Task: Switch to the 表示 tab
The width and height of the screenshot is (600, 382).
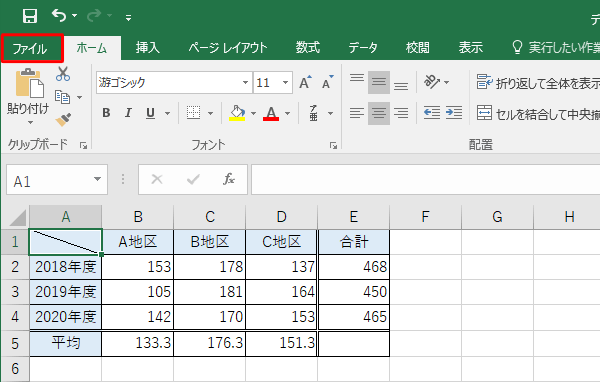Action: click(x=471, y=48)
